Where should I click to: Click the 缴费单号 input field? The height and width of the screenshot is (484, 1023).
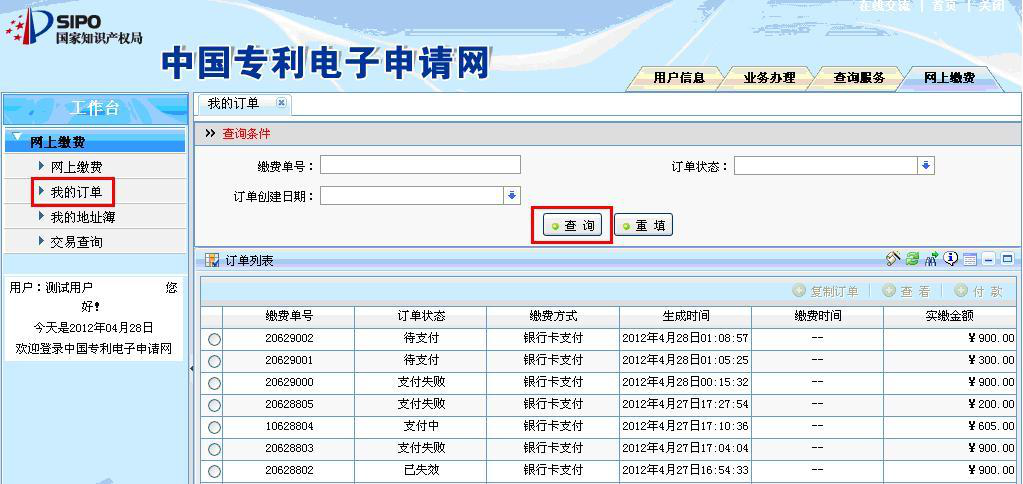coord(420,166)
